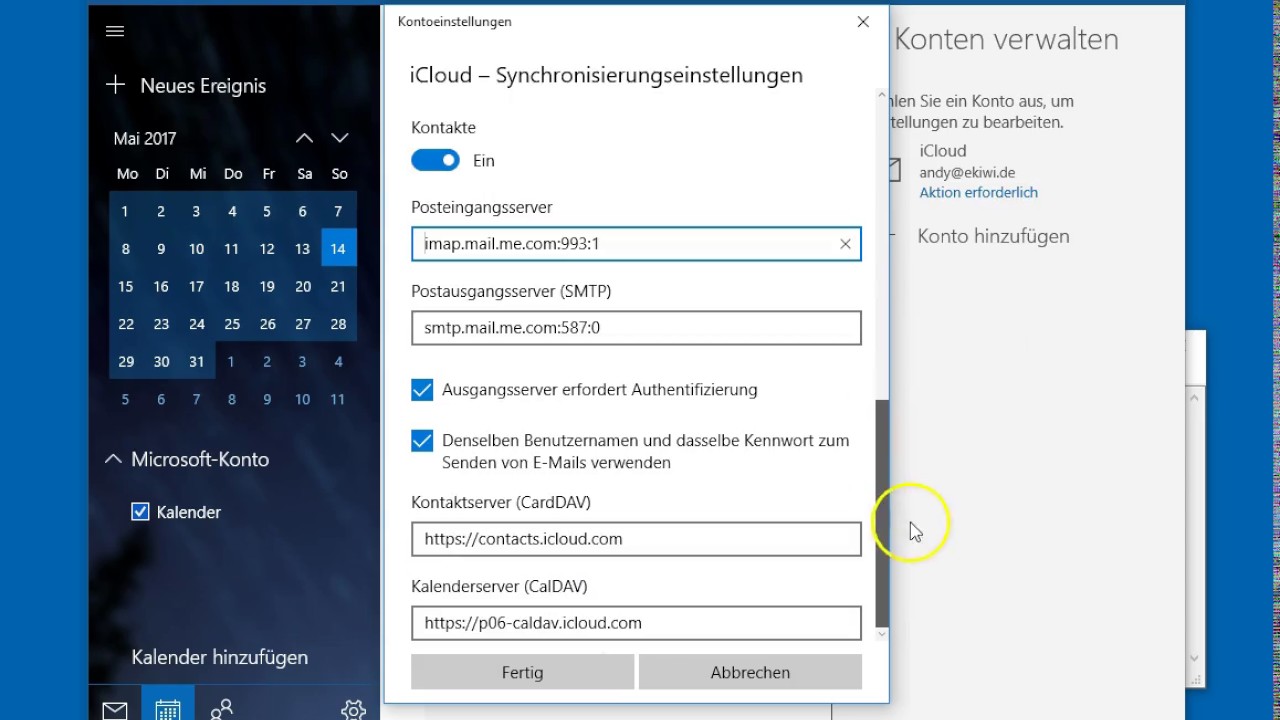1280x720 pixels.
Task: Click the dialog scrollbar up arrow
Action: click(x=881, y=96)
